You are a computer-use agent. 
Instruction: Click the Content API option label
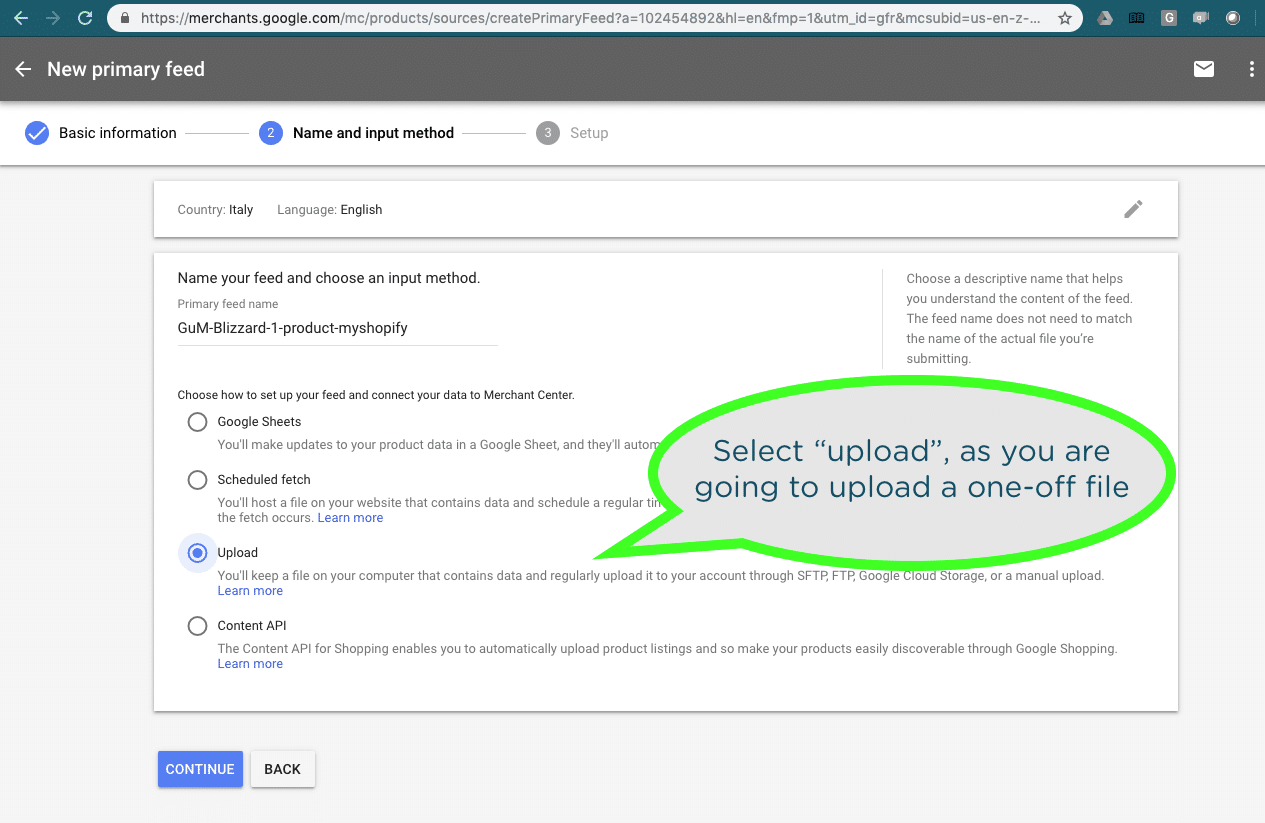[252, 626]
